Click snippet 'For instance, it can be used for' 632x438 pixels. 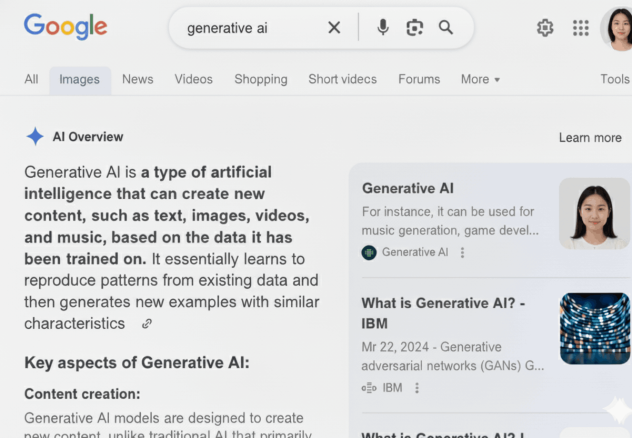pyautogui.click(x=448, y=212)
